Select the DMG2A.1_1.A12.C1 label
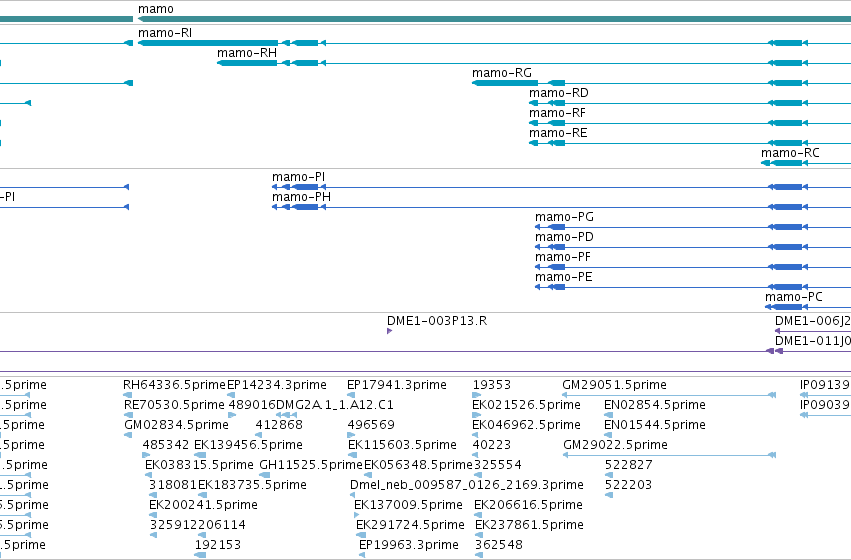851x560 pixels. [335, 405]
